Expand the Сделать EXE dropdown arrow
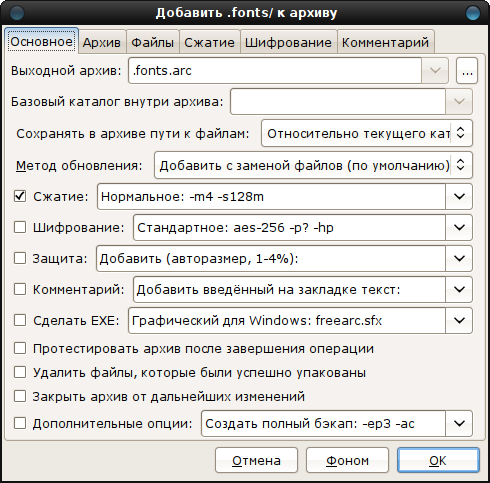This screenshot has width=490, height=483. 459,321
